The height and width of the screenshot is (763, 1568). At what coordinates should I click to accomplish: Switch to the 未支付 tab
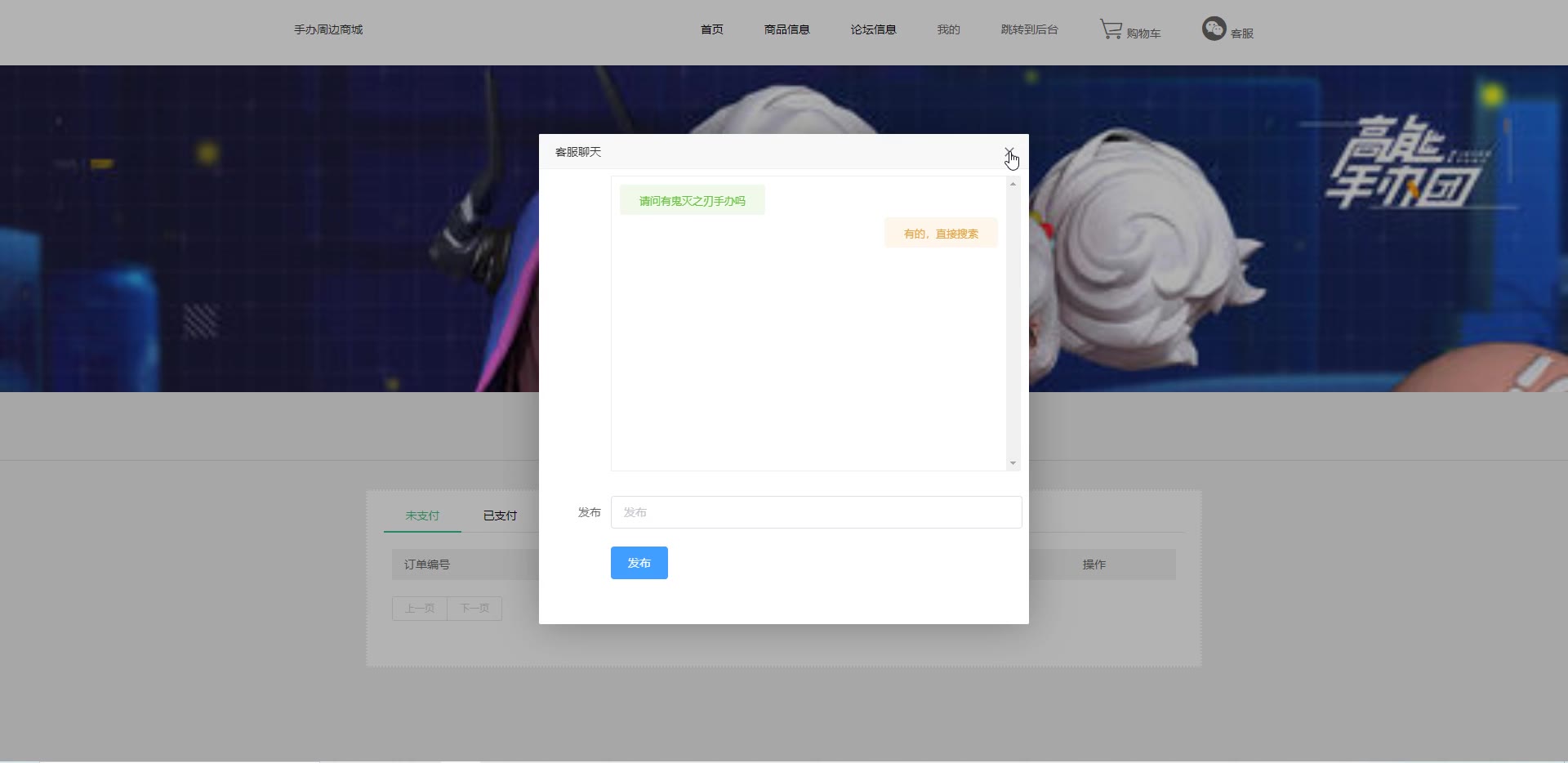(x=422, y=515)
